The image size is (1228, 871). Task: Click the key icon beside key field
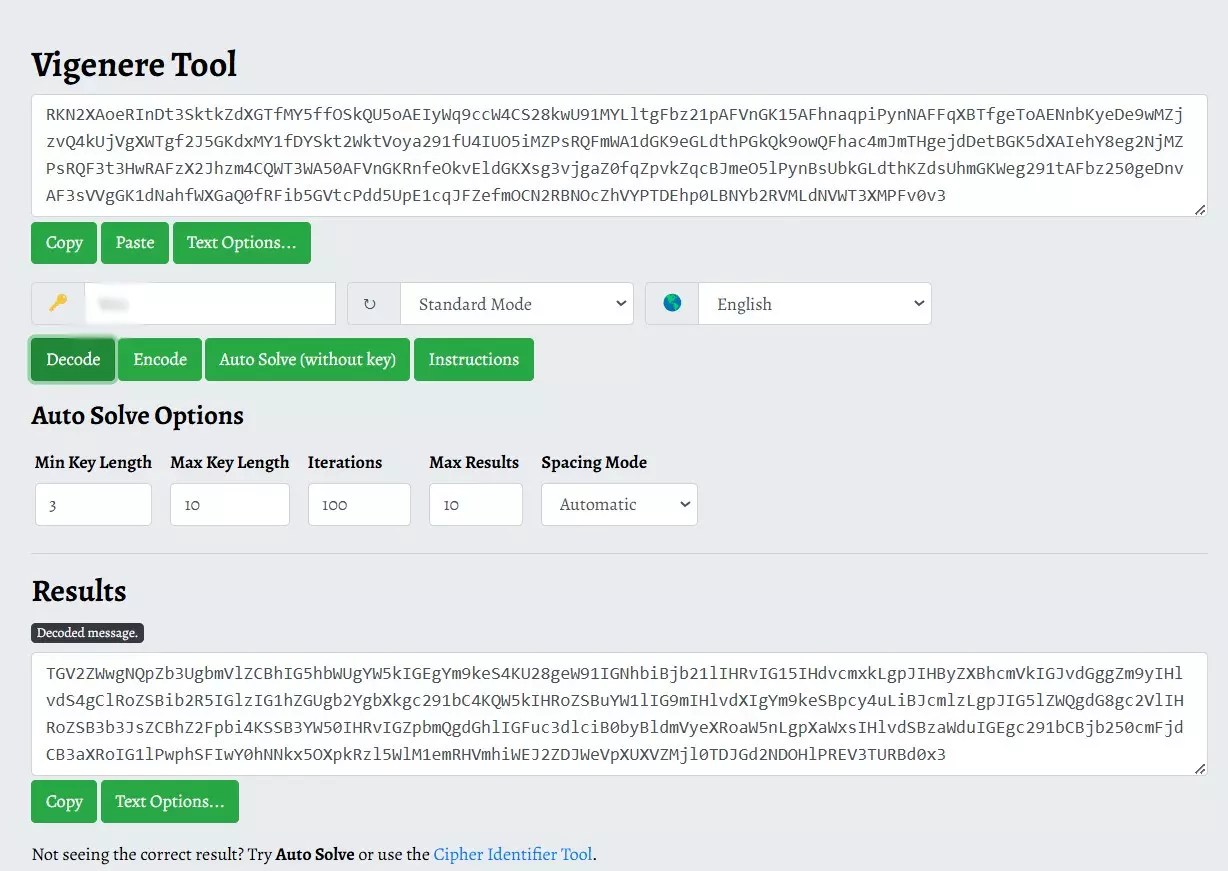click(58, 303)
